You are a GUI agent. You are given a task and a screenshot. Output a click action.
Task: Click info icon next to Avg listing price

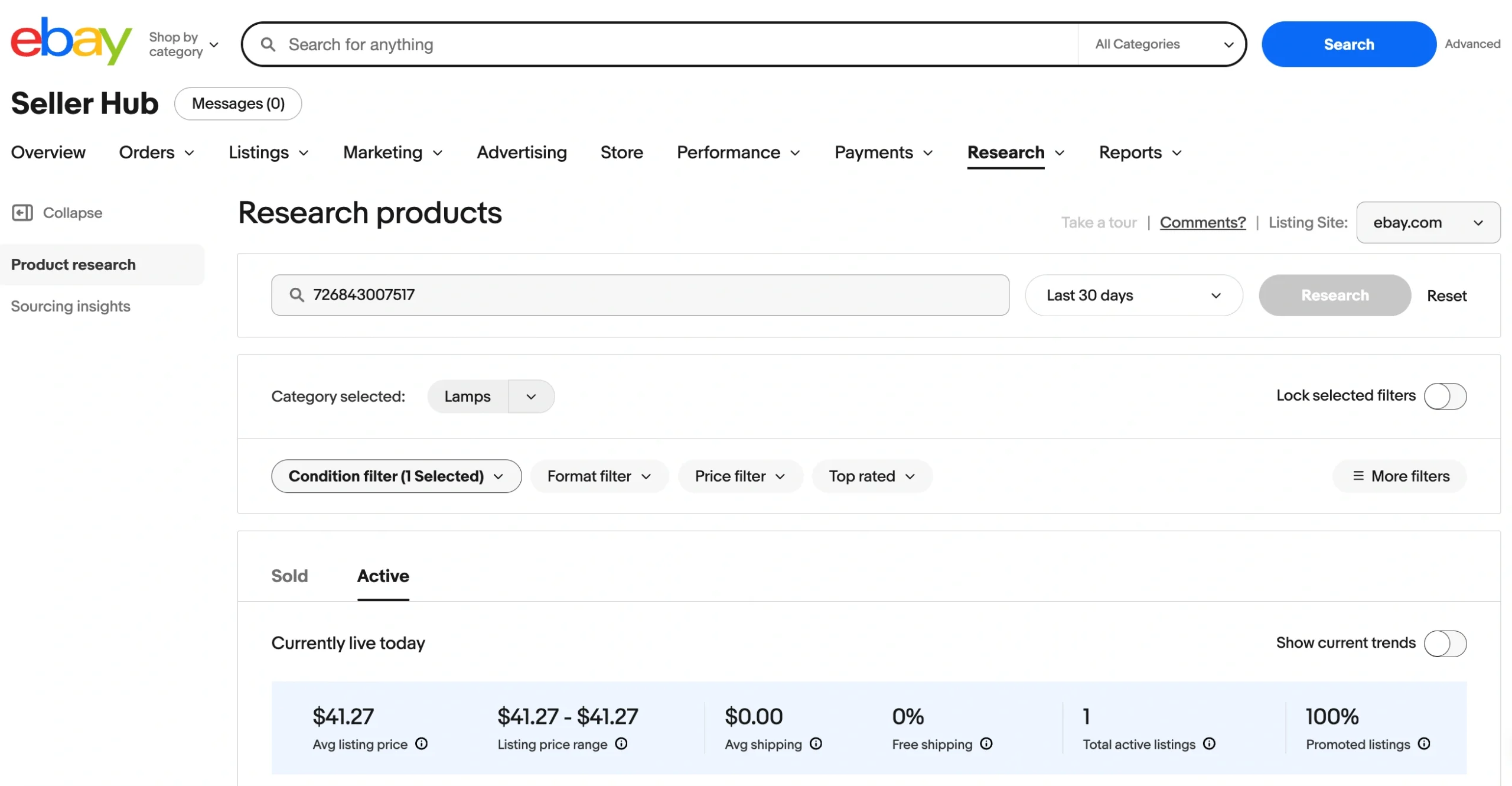click(421, 744)
